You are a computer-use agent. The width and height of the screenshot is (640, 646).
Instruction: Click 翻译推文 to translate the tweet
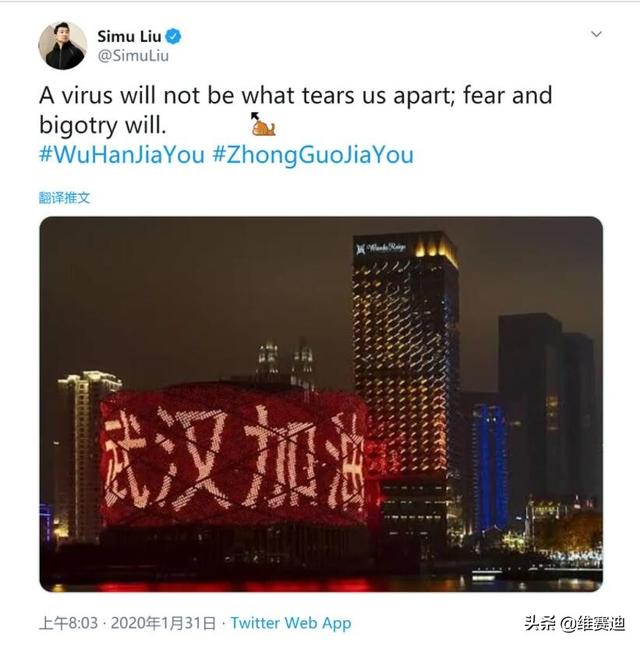pos(64,198)
